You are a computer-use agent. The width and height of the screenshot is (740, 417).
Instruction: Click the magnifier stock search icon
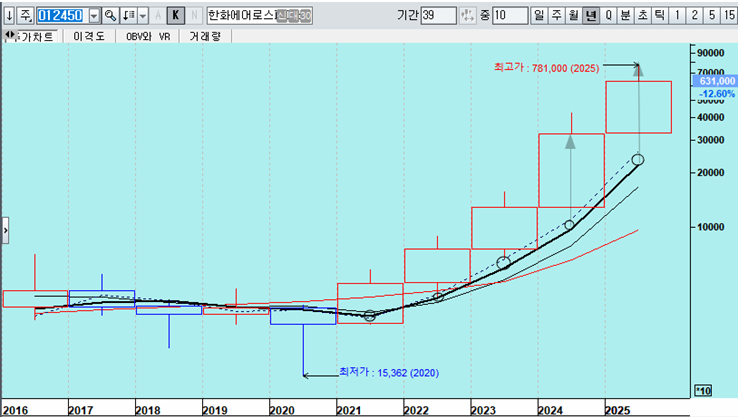coord(110,16)
